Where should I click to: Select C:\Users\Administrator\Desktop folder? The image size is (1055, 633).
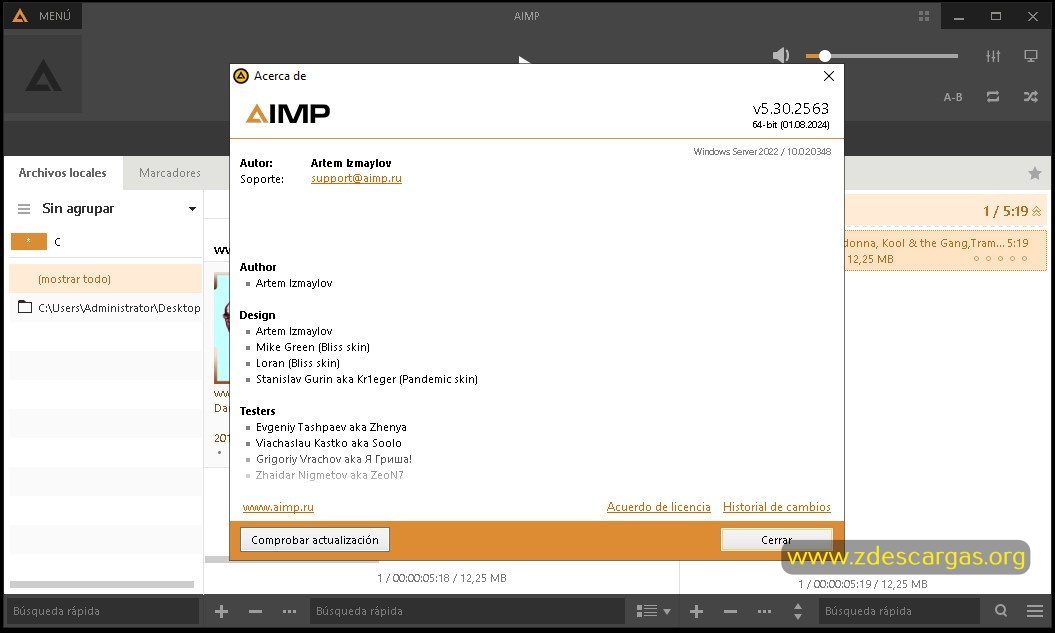pos(106,307)
